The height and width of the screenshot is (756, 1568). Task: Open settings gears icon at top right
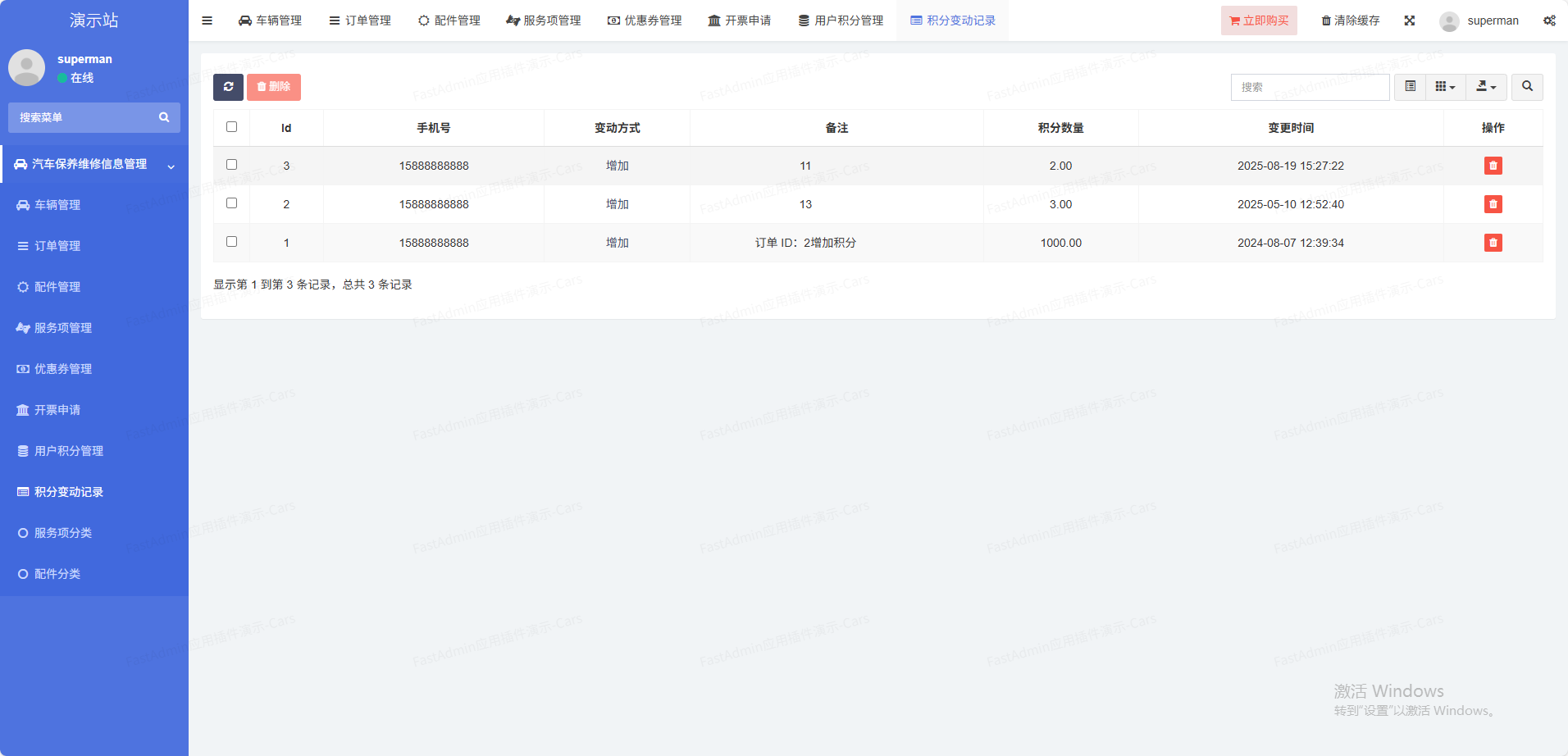(x=1549, y=20)
